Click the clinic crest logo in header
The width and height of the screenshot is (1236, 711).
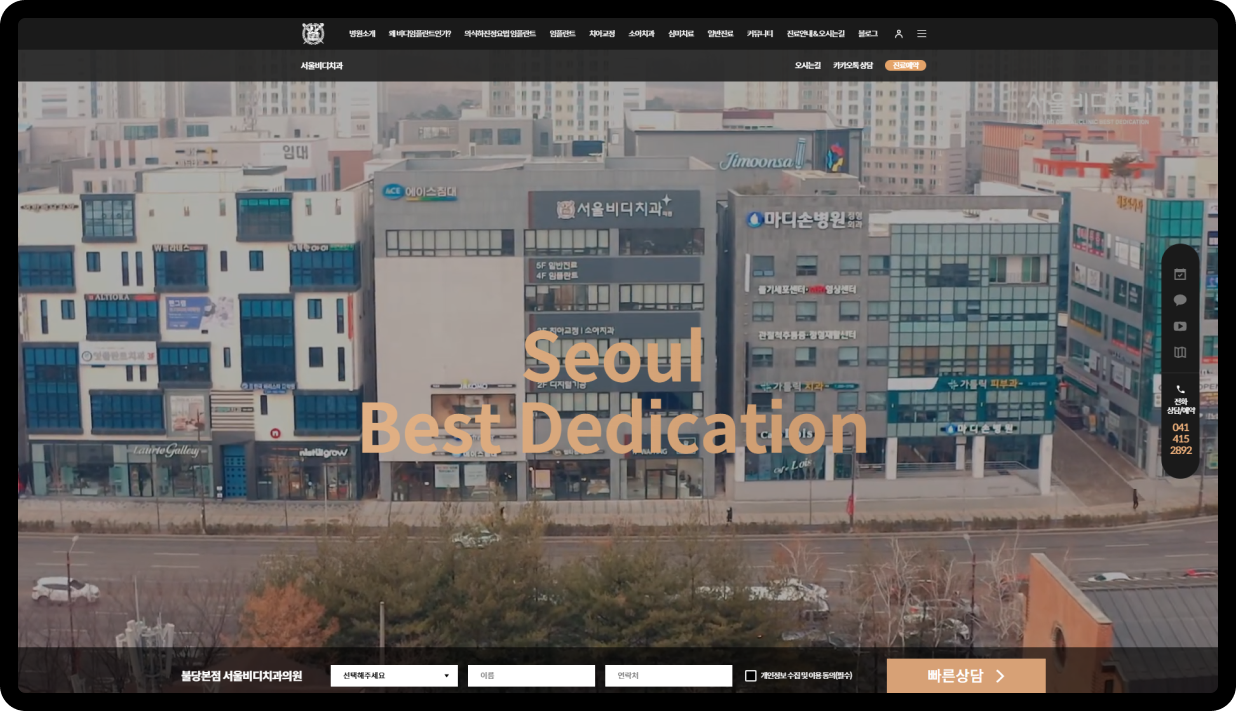313,34
